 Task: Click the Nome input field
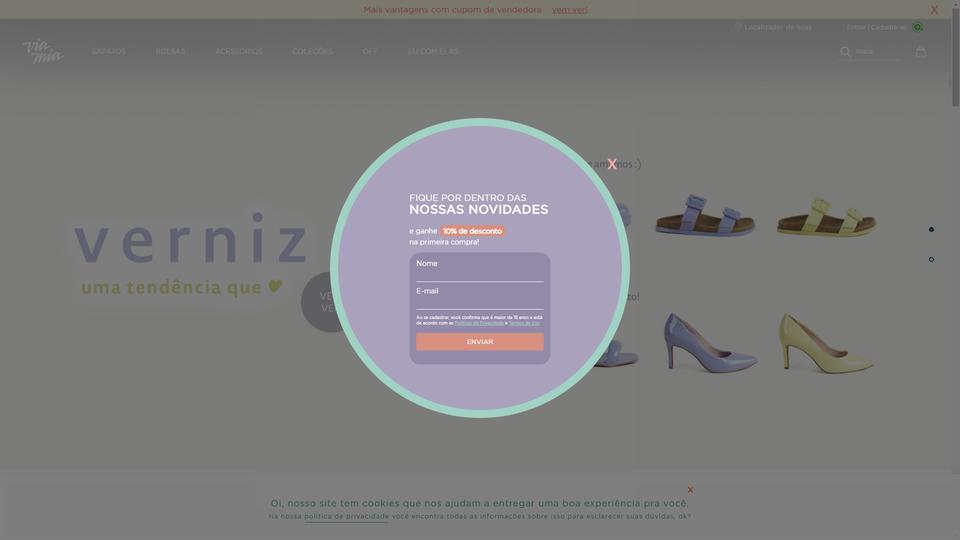coord(479,270)
